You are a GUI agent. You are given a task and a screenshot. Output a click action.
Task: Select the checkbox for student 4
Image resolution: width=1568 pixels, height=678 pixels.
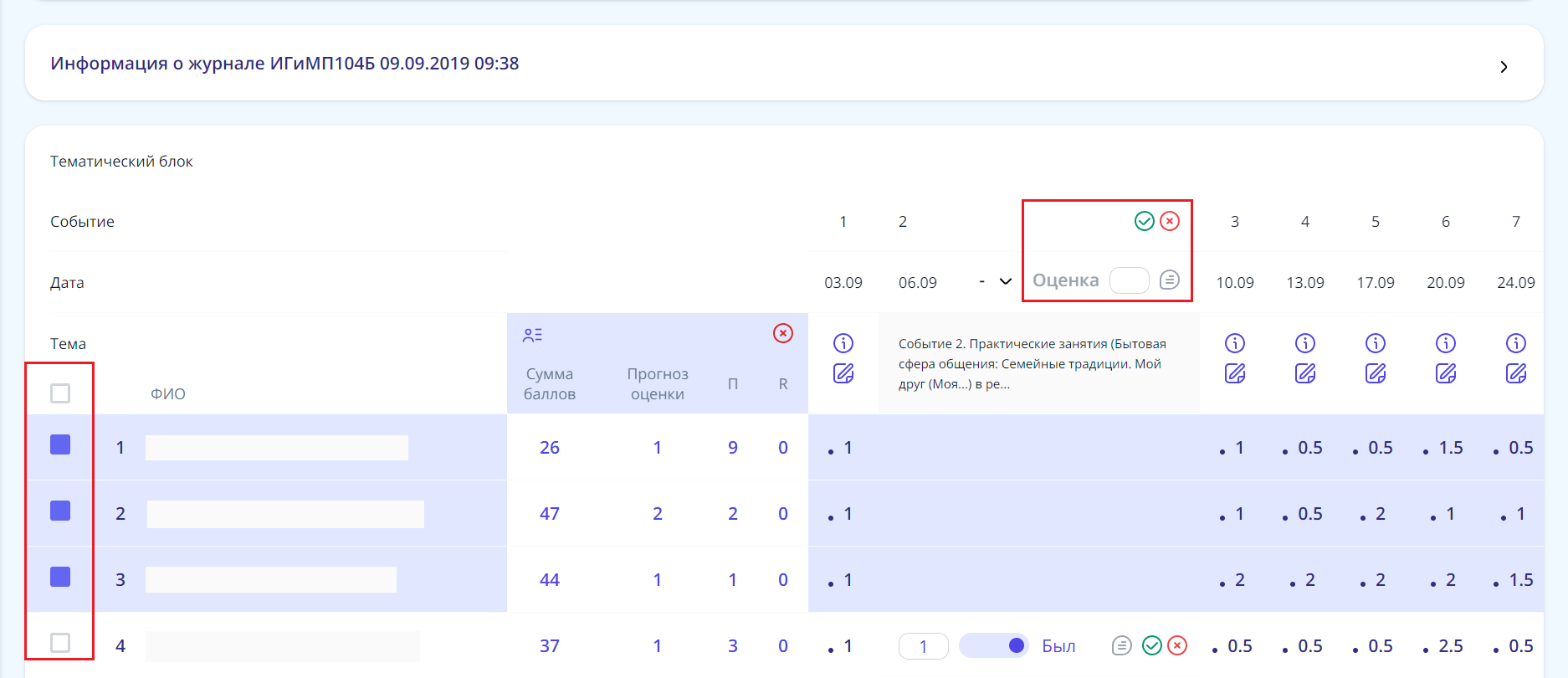tap(60, 643)
